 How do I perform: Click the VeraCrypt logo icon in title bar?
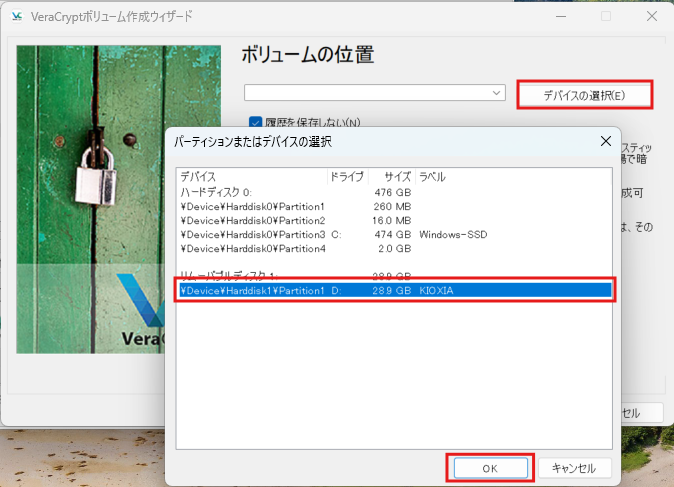click(x=17, y=16)
